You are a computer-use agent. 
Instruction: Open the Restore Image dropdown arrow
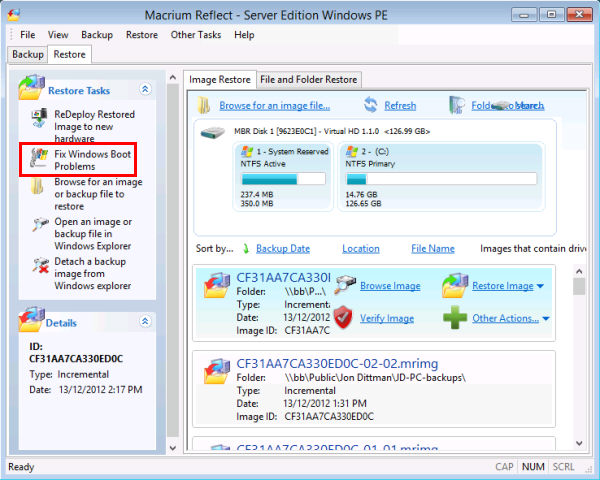tap(540, 286)
